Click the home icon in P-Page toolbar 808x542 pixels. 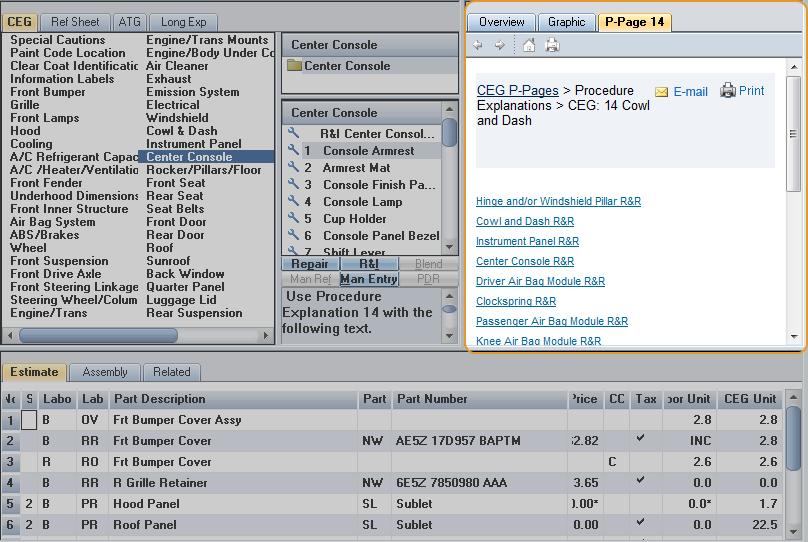[x=529, y=45]
